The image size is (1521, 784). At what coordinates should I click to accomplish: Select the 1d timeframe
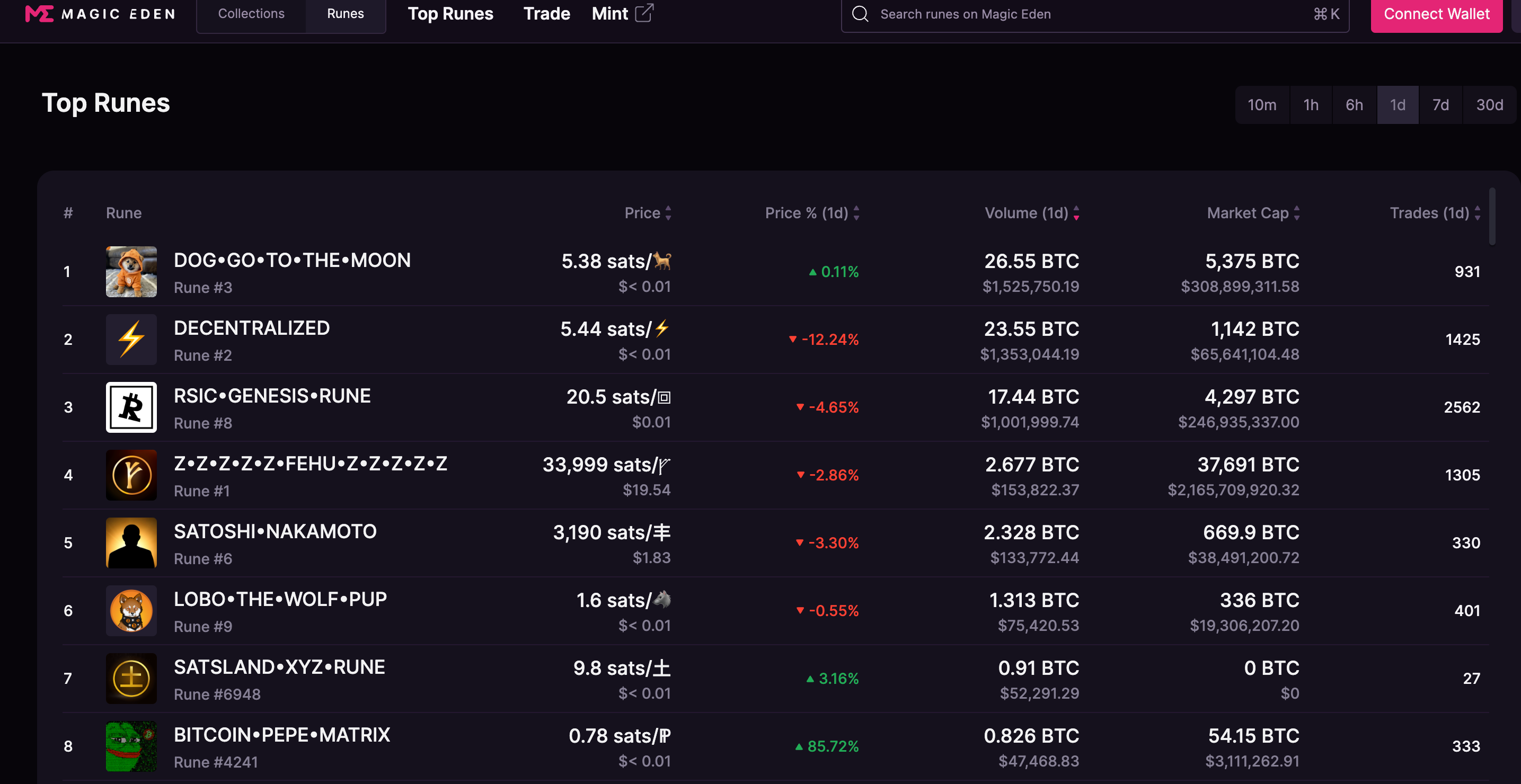click(1398, 105)
